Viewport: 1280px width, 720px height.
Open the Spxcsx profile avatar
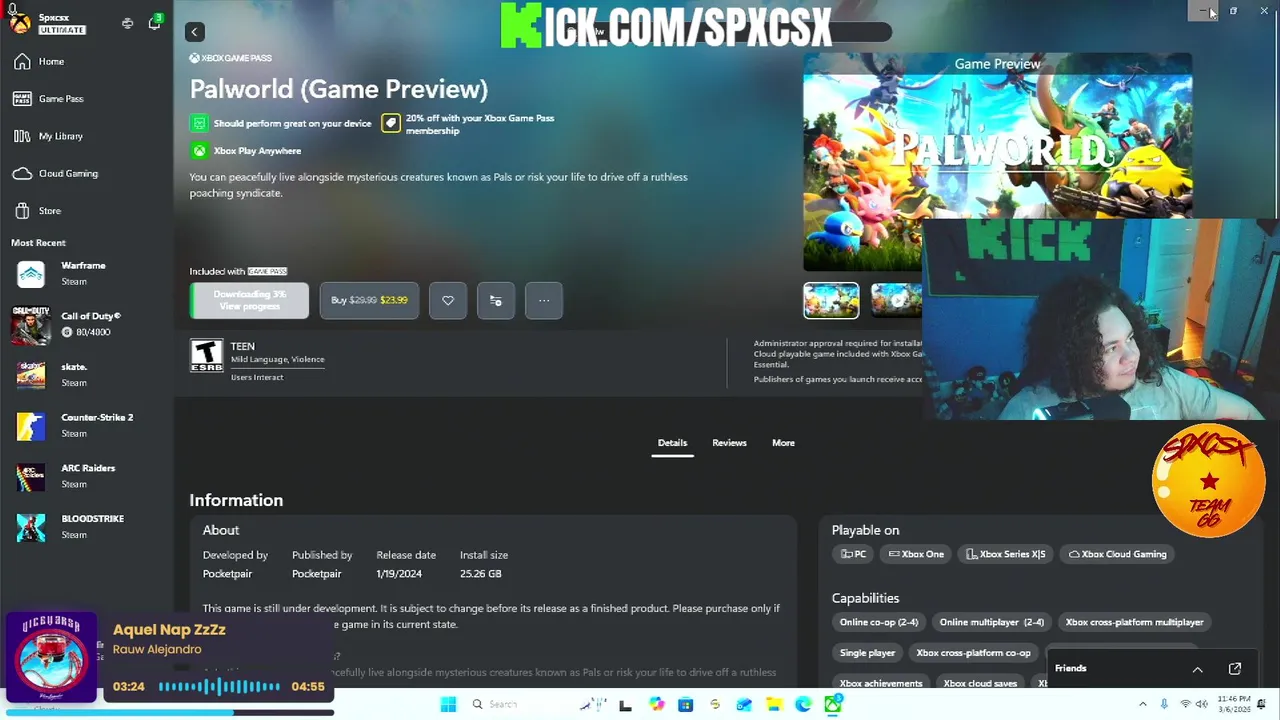[19, 22]
